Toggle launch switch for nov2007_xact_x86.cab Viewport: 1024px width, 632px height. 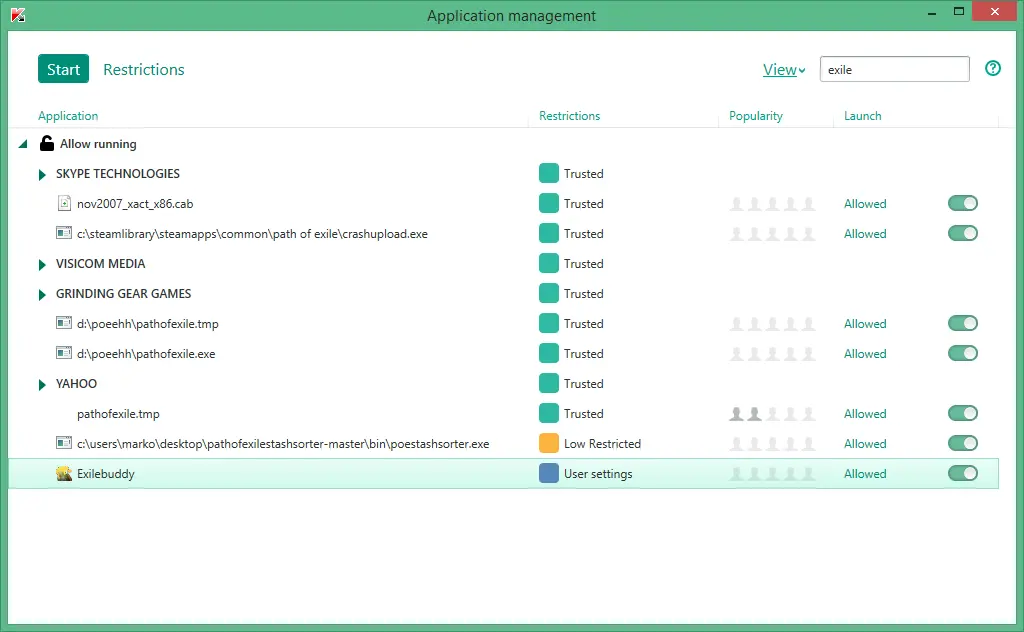pyautogui.click(x=963, y=203)
